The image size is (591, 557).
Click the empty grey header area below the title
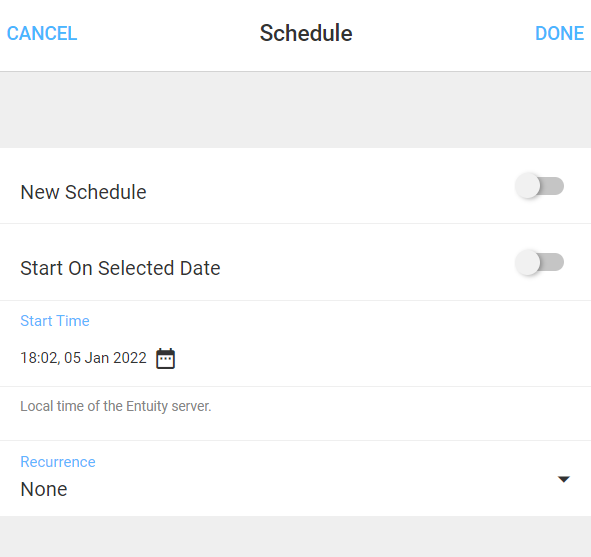click(296, 110)
